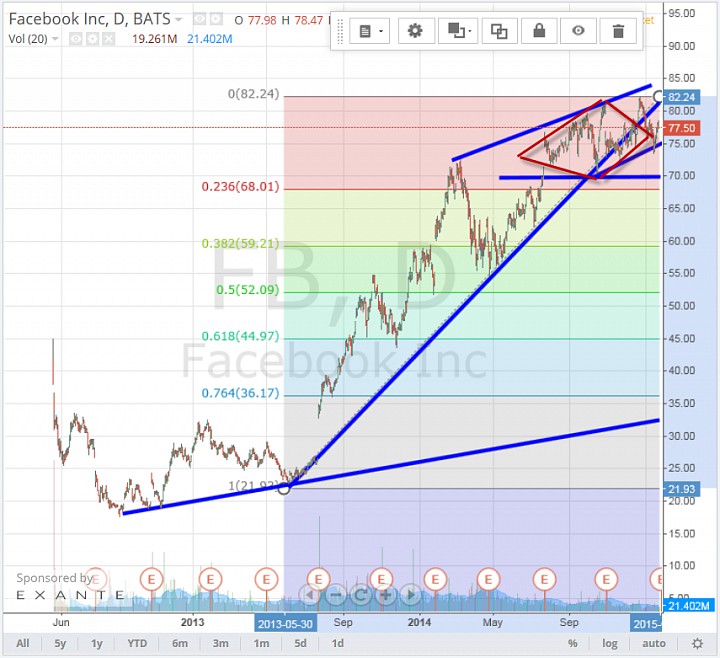Delete drawing with trash icon
The width and height of the screenshot is (720, 658).
point(619,31)
